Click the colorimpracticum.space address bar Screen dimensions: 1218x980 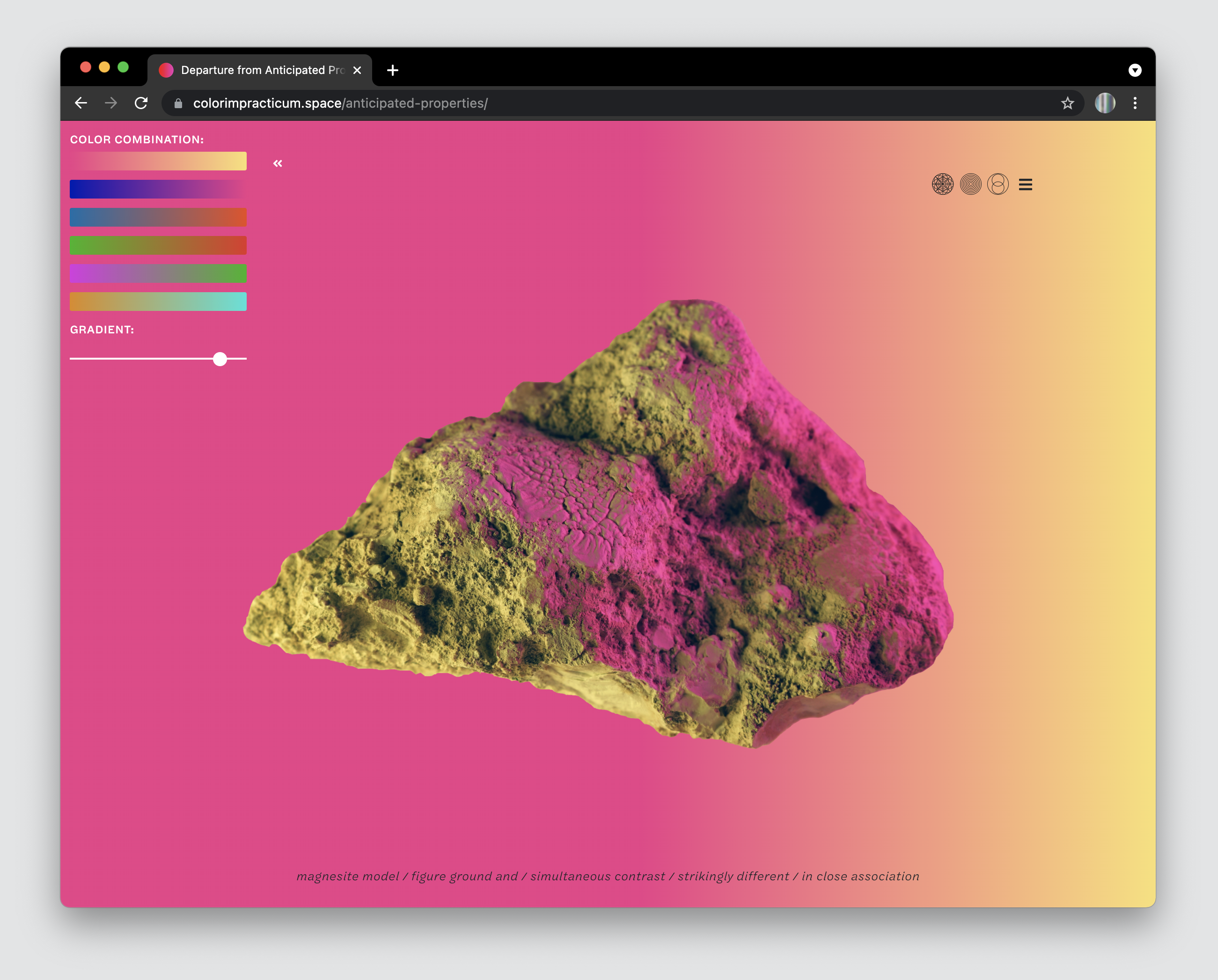coord(508,103)
